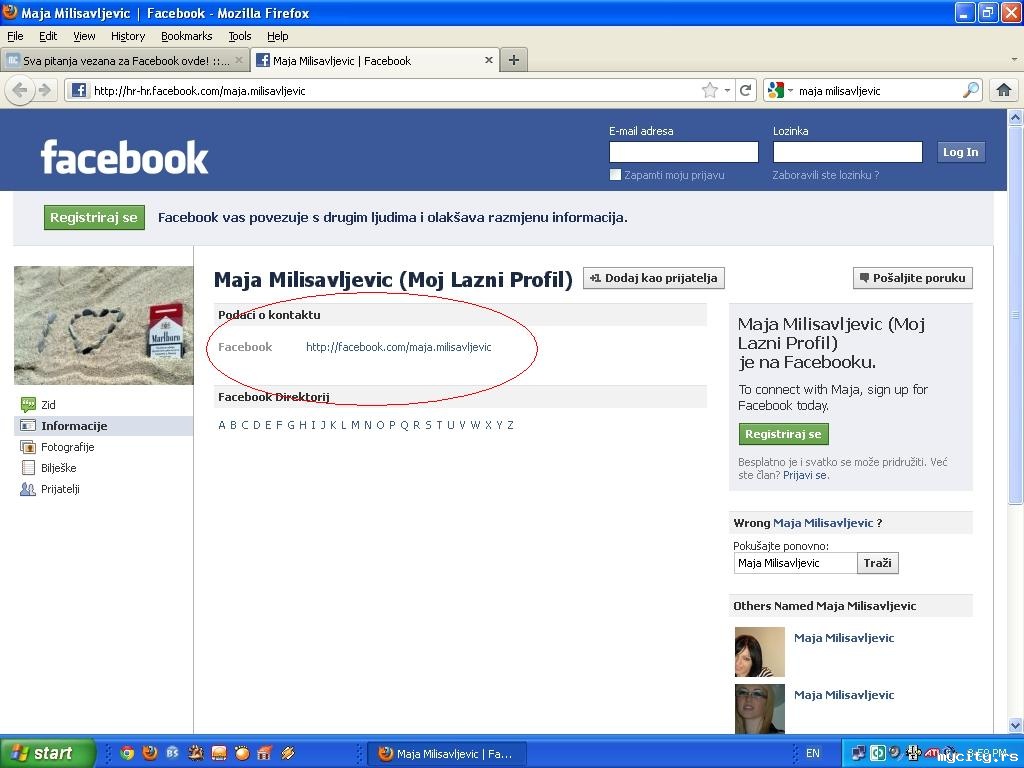Click the Home button icon

[1004, 90]
